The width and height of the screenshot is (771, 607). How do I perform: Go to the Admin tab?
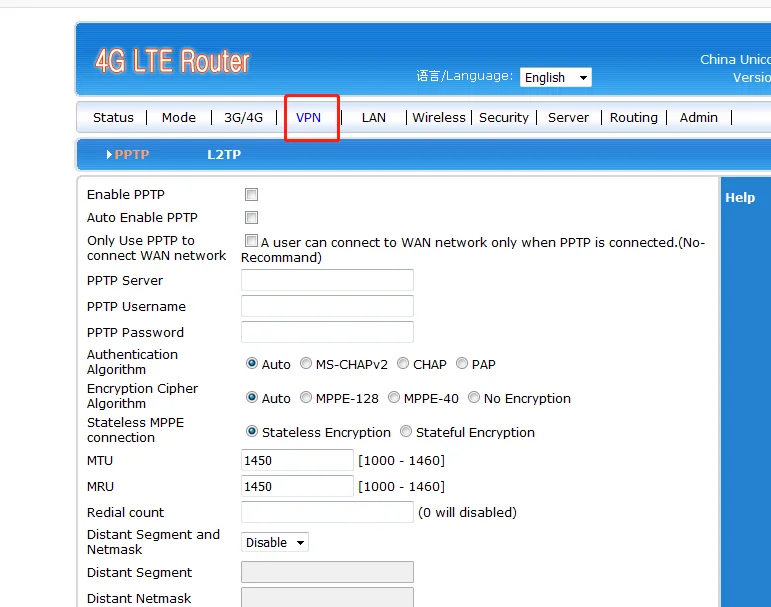(698, 118)
